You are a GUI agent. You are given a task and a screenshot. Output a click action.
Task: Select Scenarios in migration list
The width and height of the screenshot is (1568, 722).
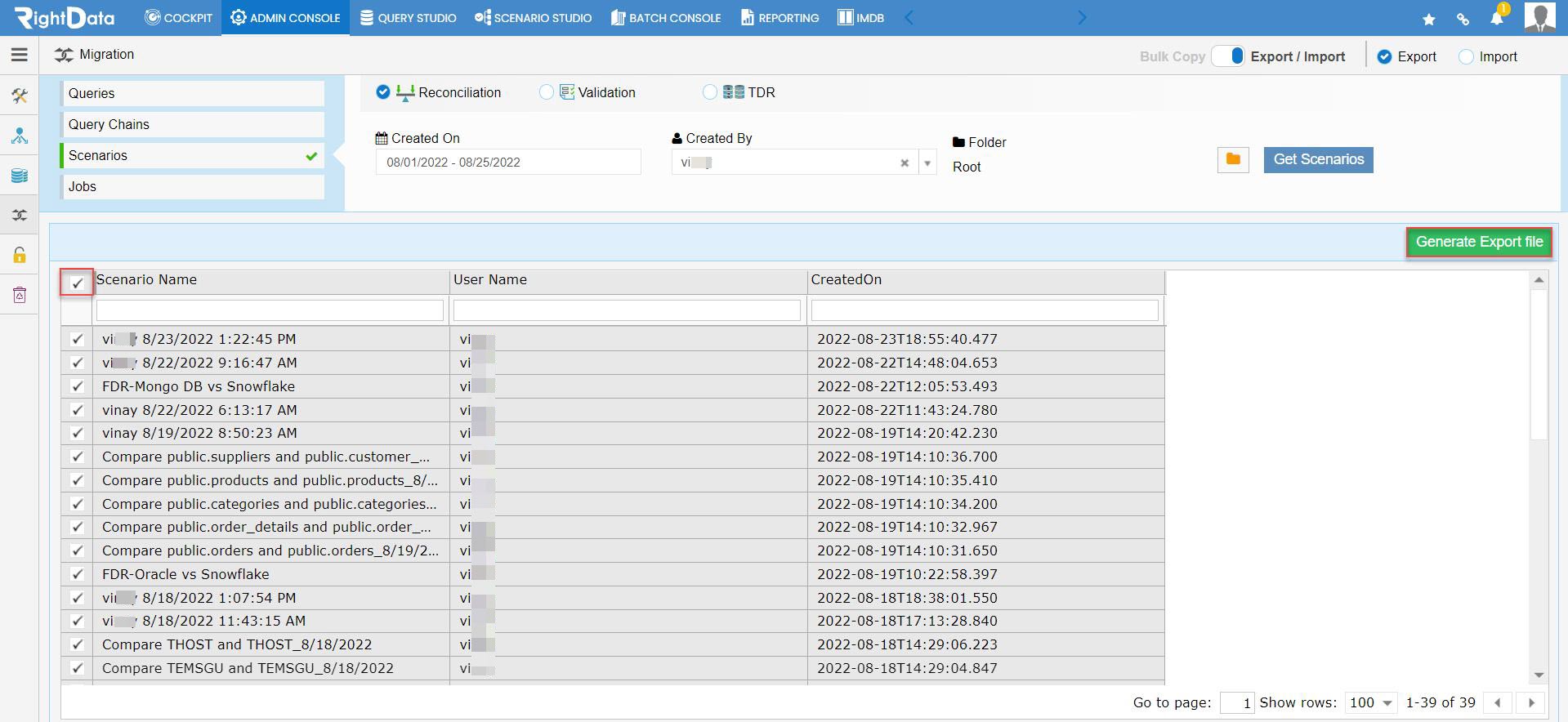click(193, 155)
